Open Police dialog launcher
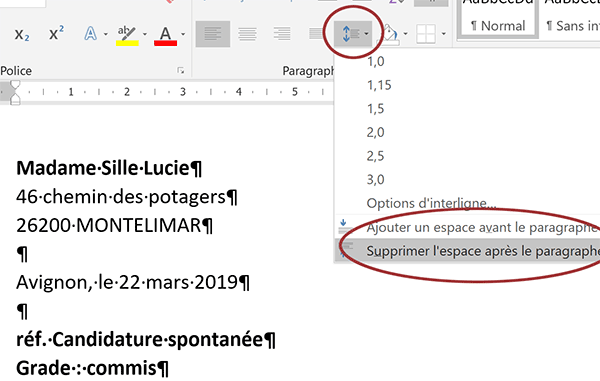 tap(181, 71)
